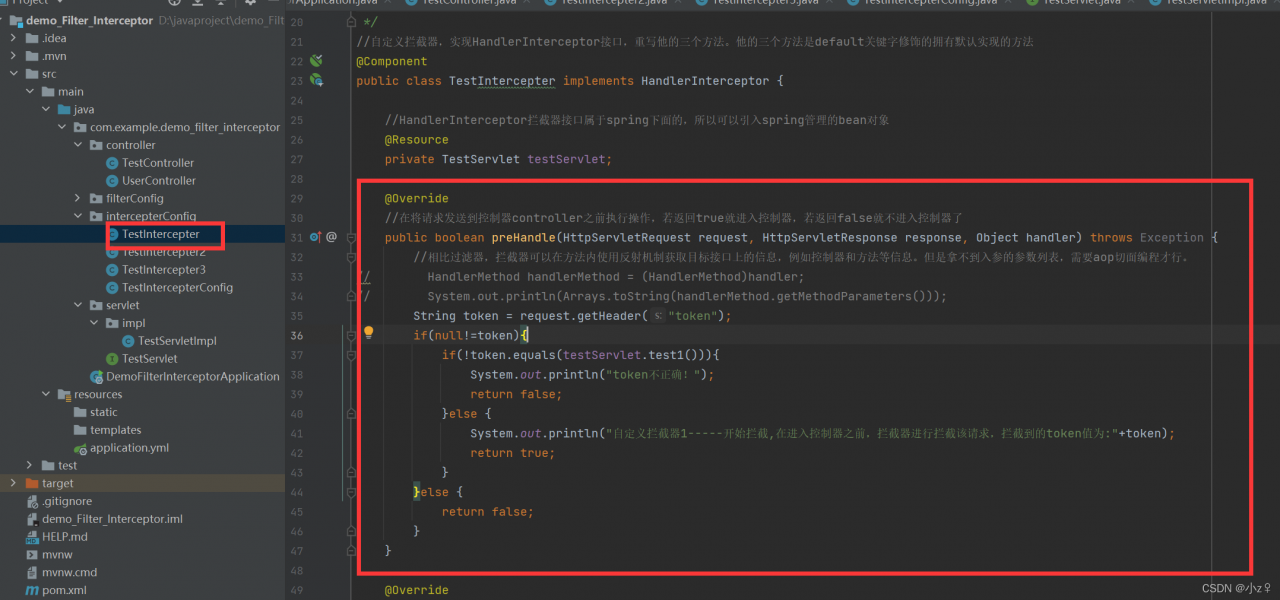This screenshot has height=600, width=1280.
Task: Click the preHandle method name
Action: pos(523,238)
